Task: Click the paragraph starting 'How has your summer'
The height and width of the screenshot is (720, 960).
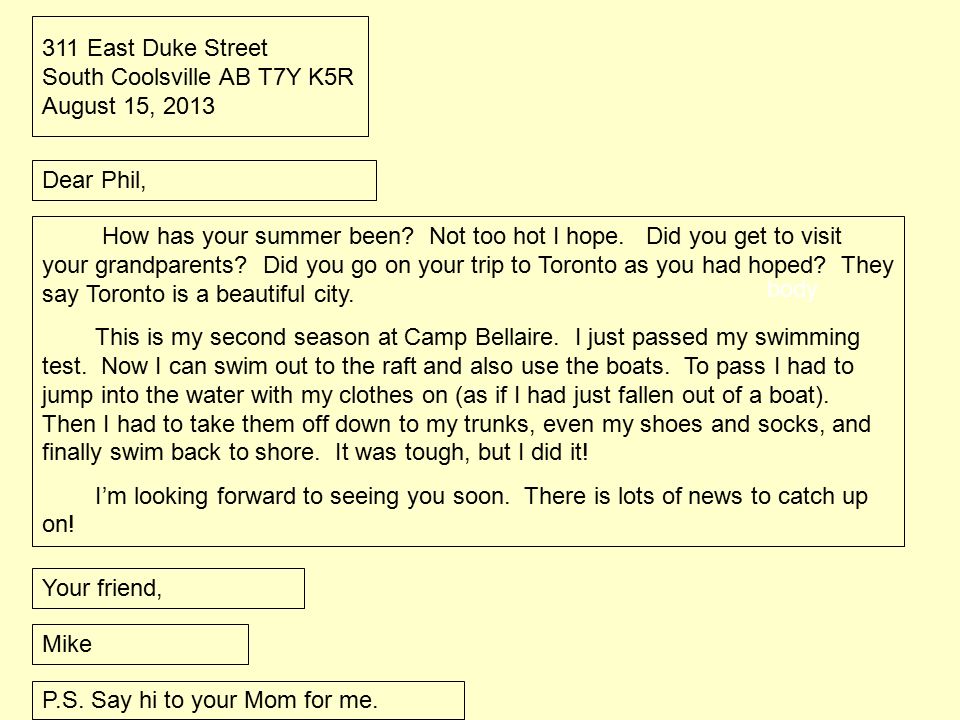Action: tap(468, 265)
